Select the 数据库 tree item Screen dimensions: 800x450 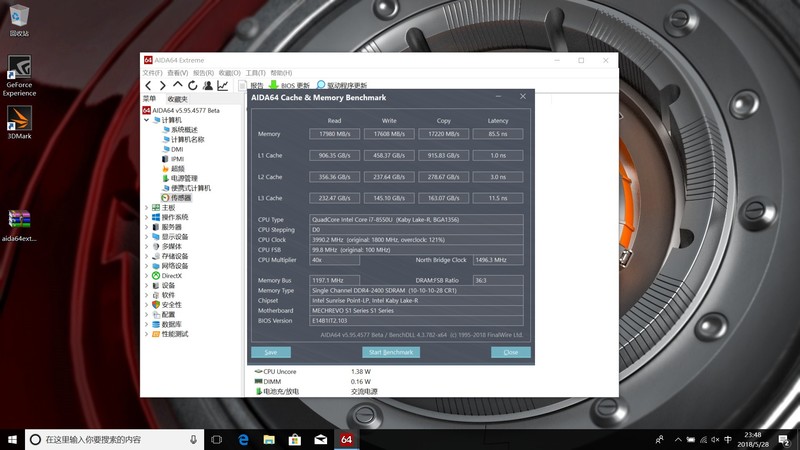click(167, 324)
